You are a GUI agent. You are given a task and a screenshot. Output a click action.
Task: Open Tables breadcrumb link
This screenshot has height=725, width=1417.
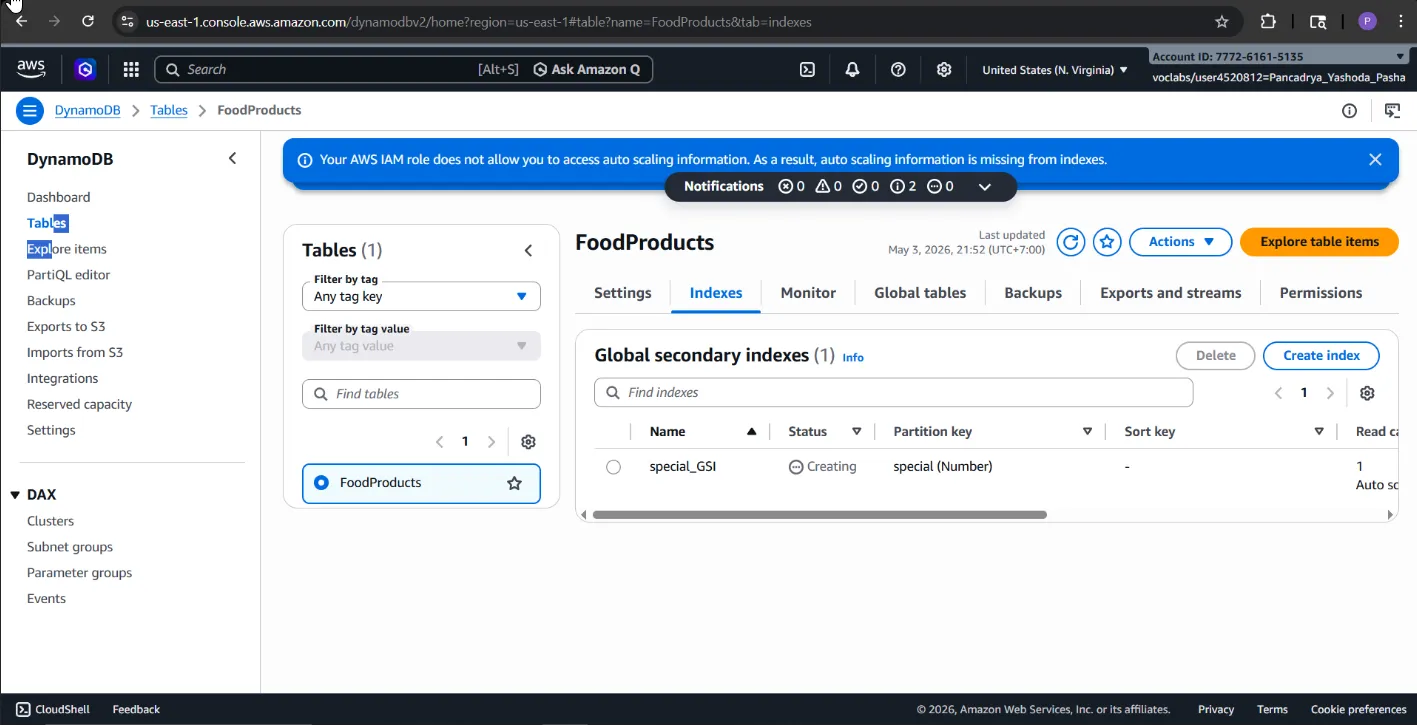coord(169,110)
